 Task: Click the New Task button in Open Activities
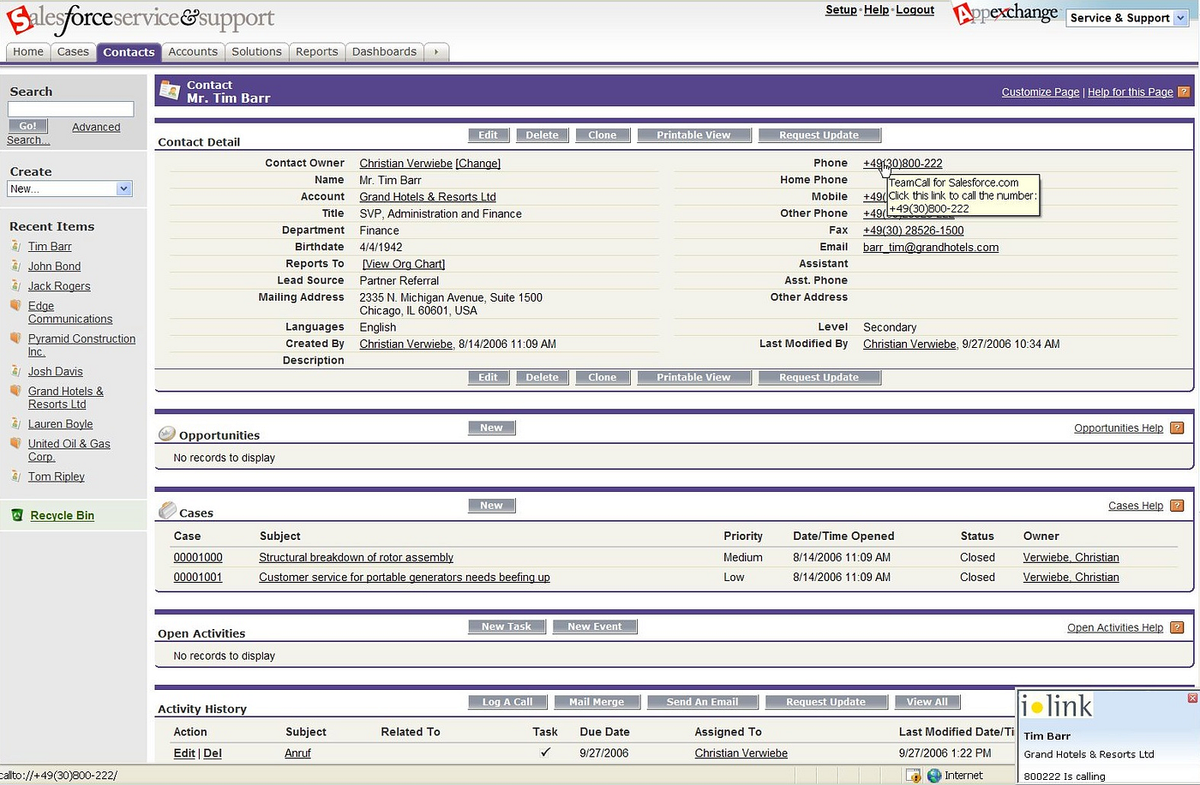506,627
